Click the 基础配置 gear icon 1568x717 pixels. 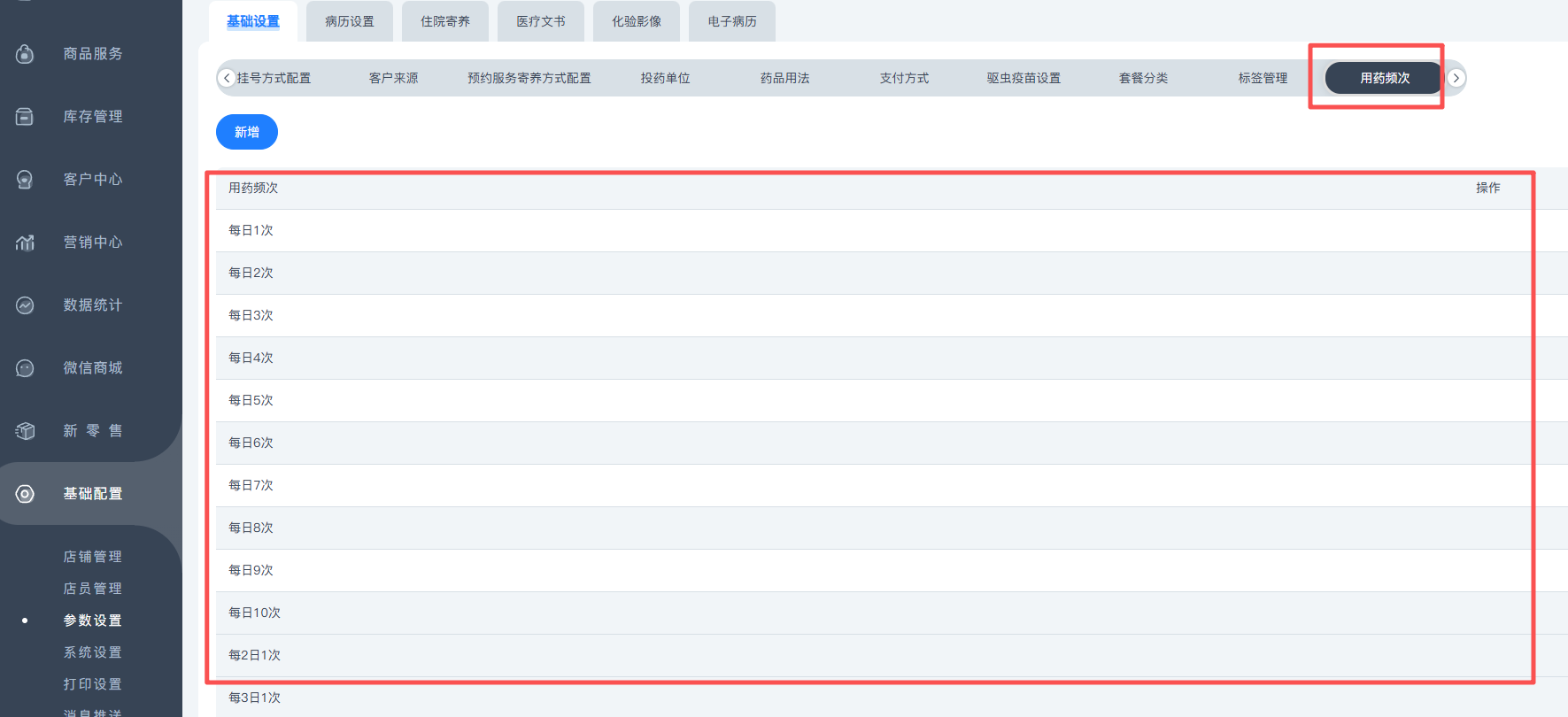click(x=25, y=494)
